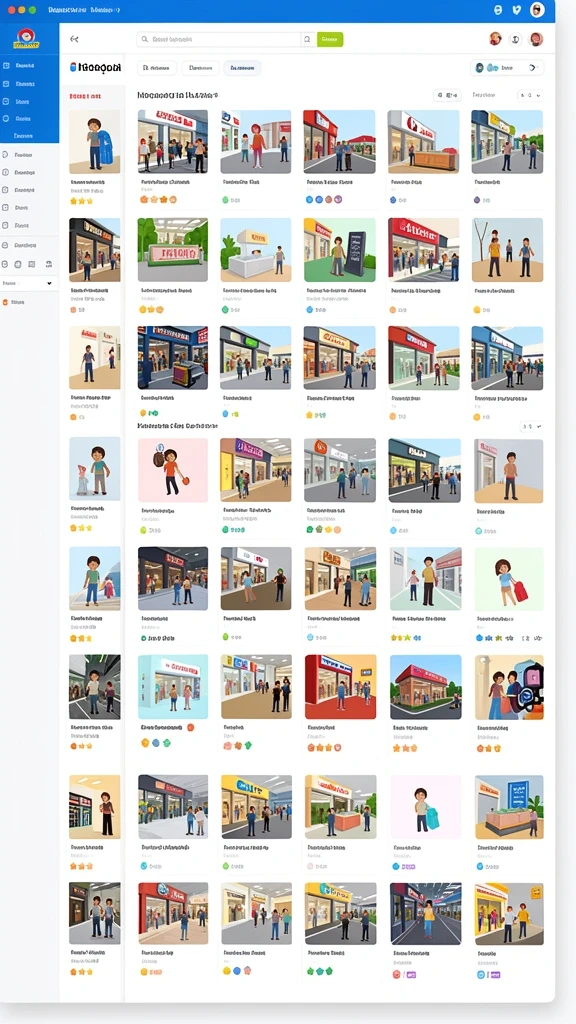
Task: Click the small filter button in the first section header
Action: tap(447, 95)
